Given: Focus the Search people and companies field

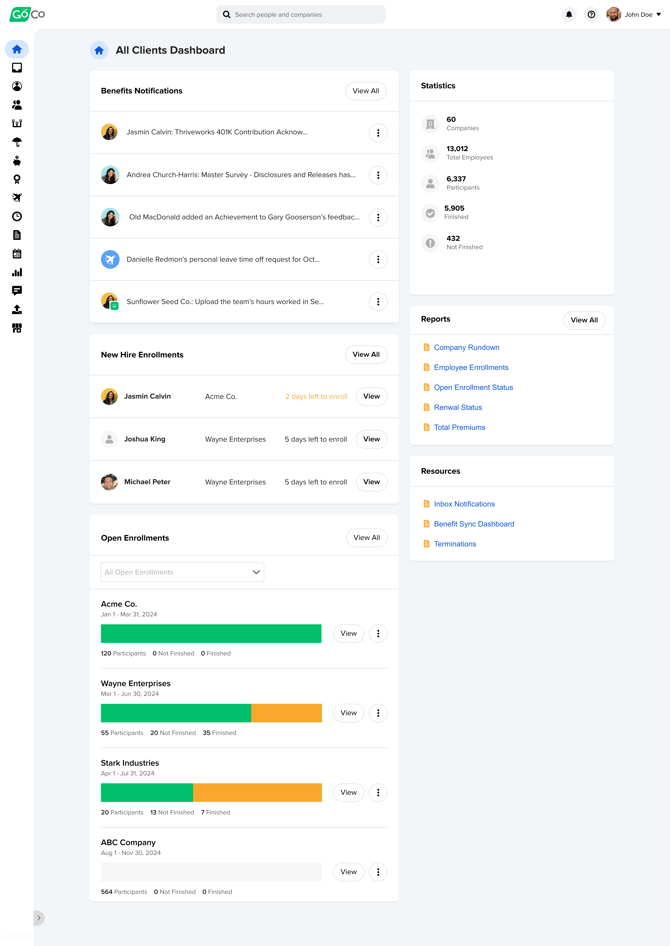Looking at the screenshot, I should click(301, 15).
